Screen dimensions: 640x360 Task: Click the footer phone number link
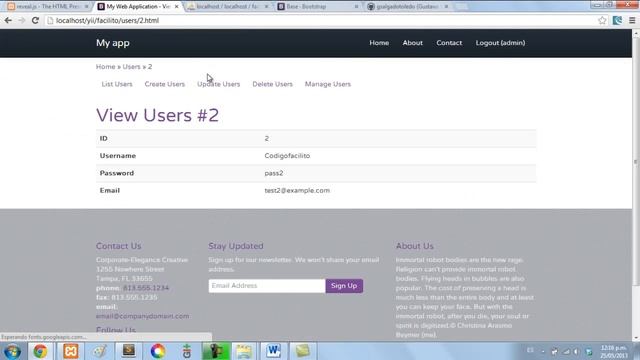(146, 288)
